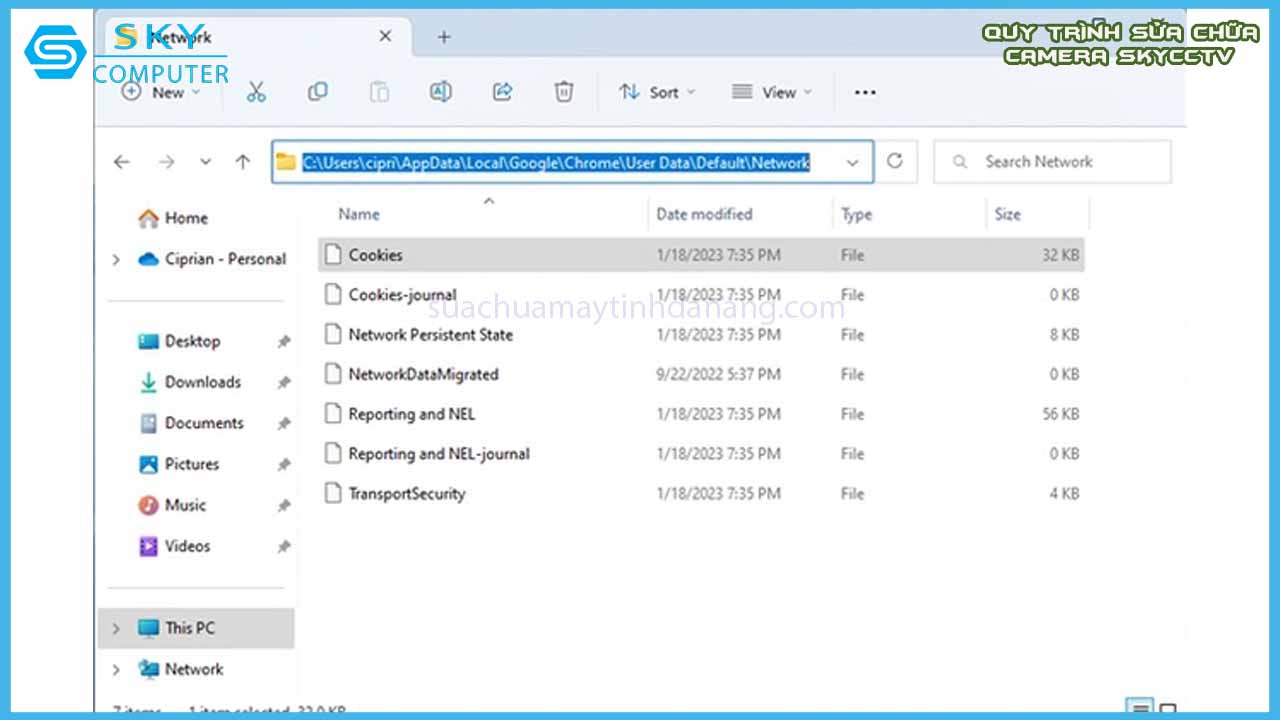Click the Downloads pin icon
1280x720 pixels.
pos(283,383)
